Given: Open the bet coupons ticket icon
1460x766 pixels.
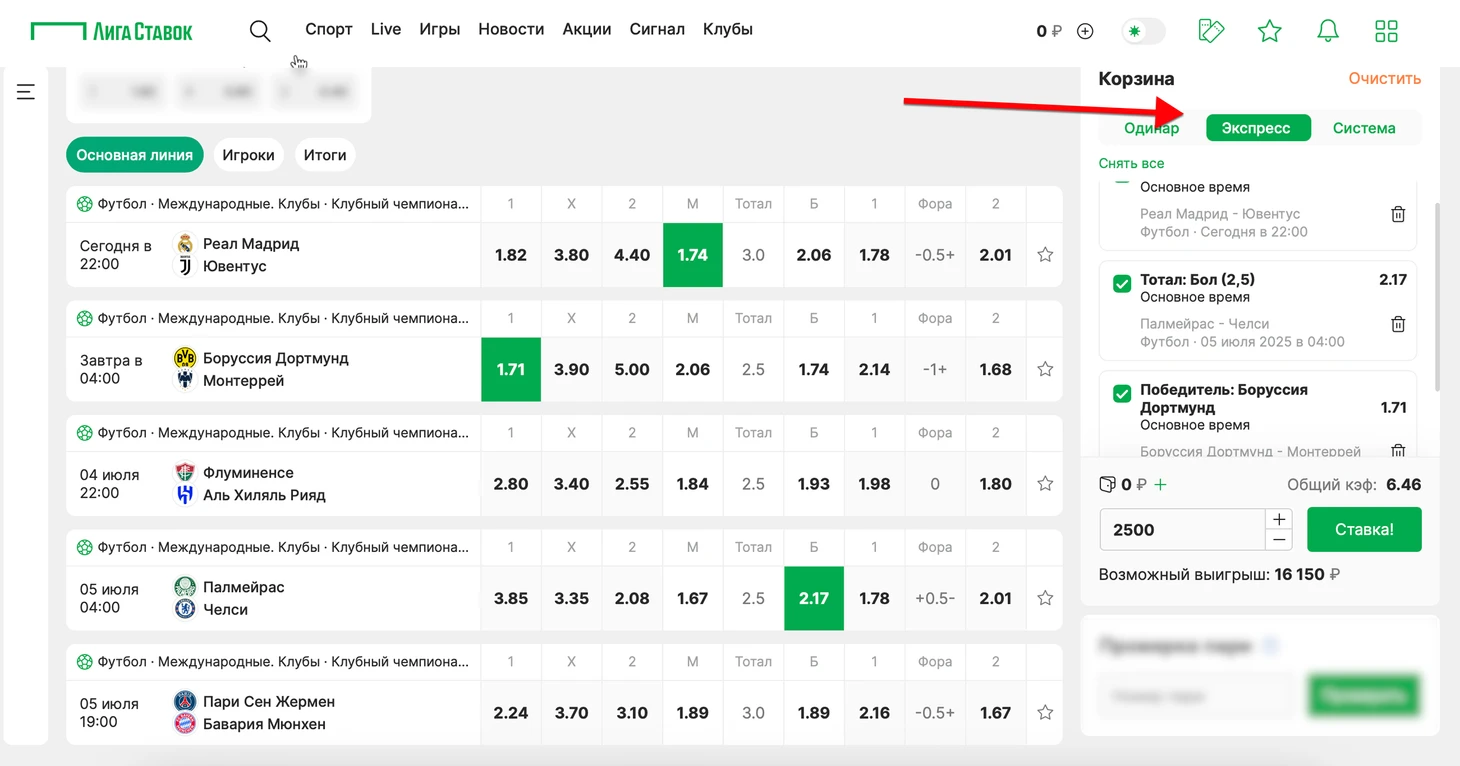Looking at the screenshot, I should (1211, 31).
